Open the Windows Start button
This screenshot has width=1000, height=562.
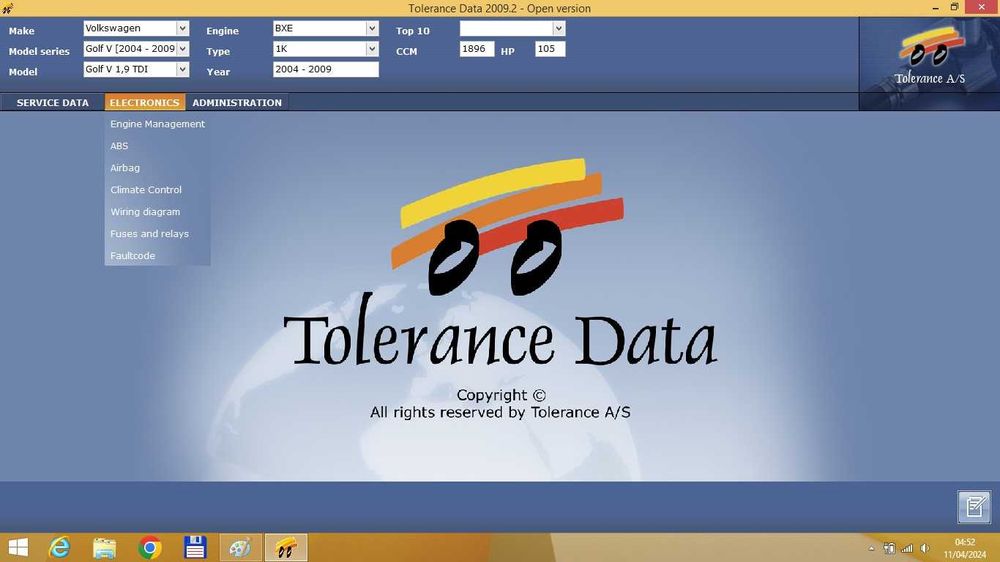(18, 547)
